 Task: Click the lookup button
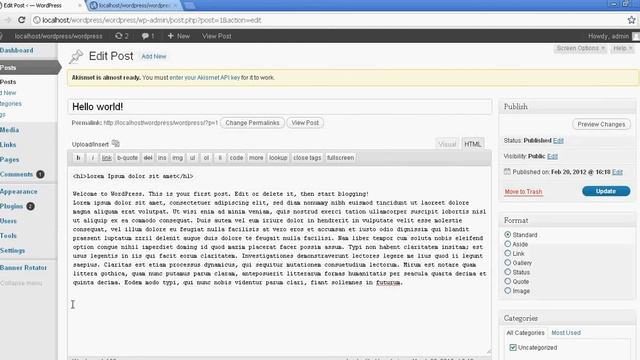(278, 158)
